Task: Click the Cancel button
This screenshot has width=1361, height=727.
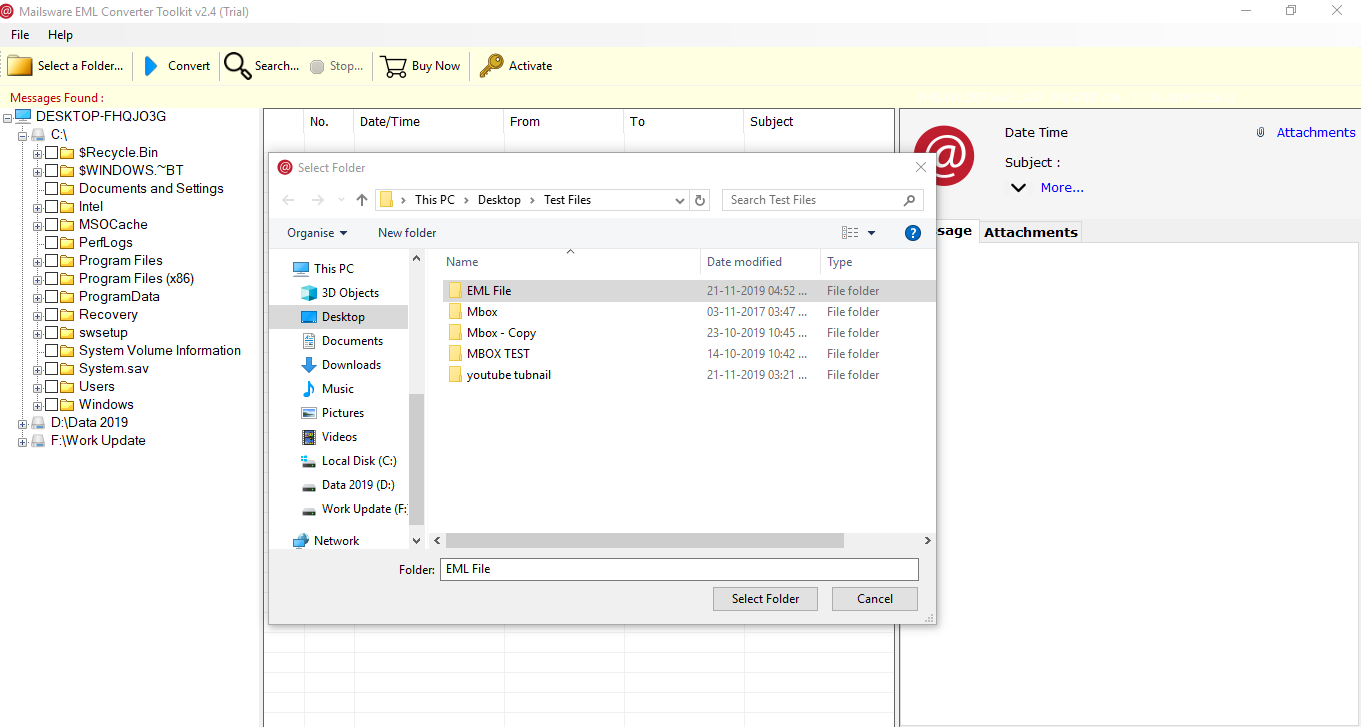Action: (x=875, y=599)
